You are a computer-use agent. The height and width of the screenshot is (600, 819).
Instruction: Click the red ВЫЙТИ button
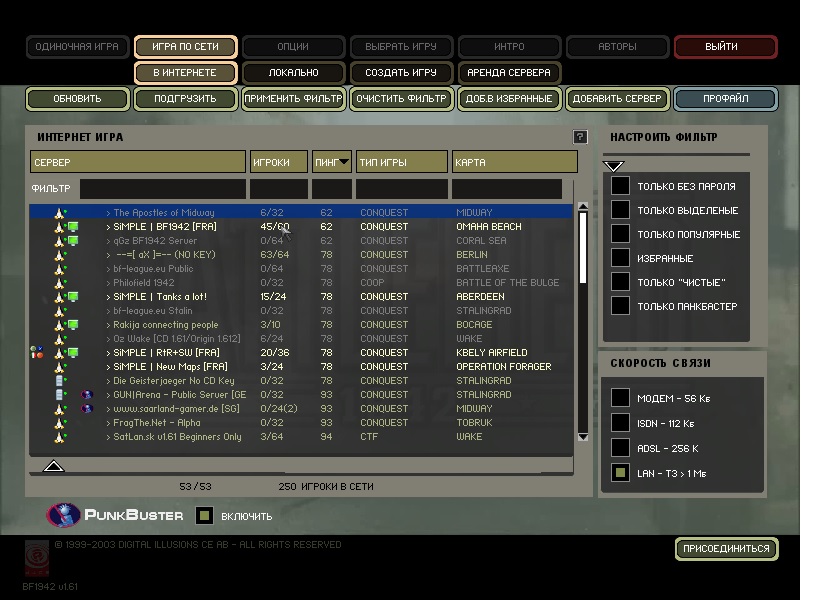tap(726, 46)
